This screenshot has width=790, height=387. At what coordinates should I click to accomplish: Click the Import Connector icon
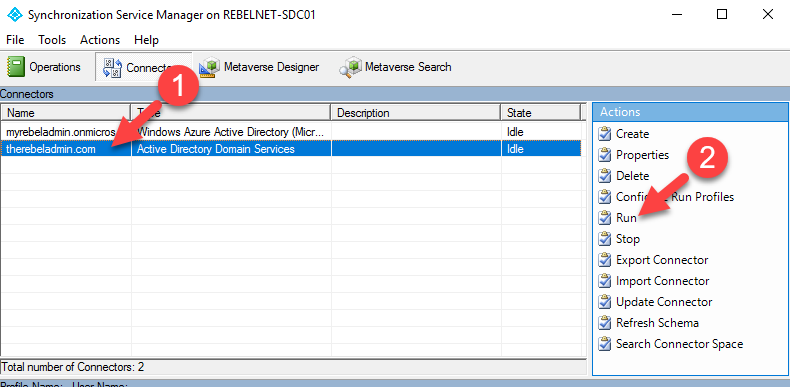tap(604, 281)
